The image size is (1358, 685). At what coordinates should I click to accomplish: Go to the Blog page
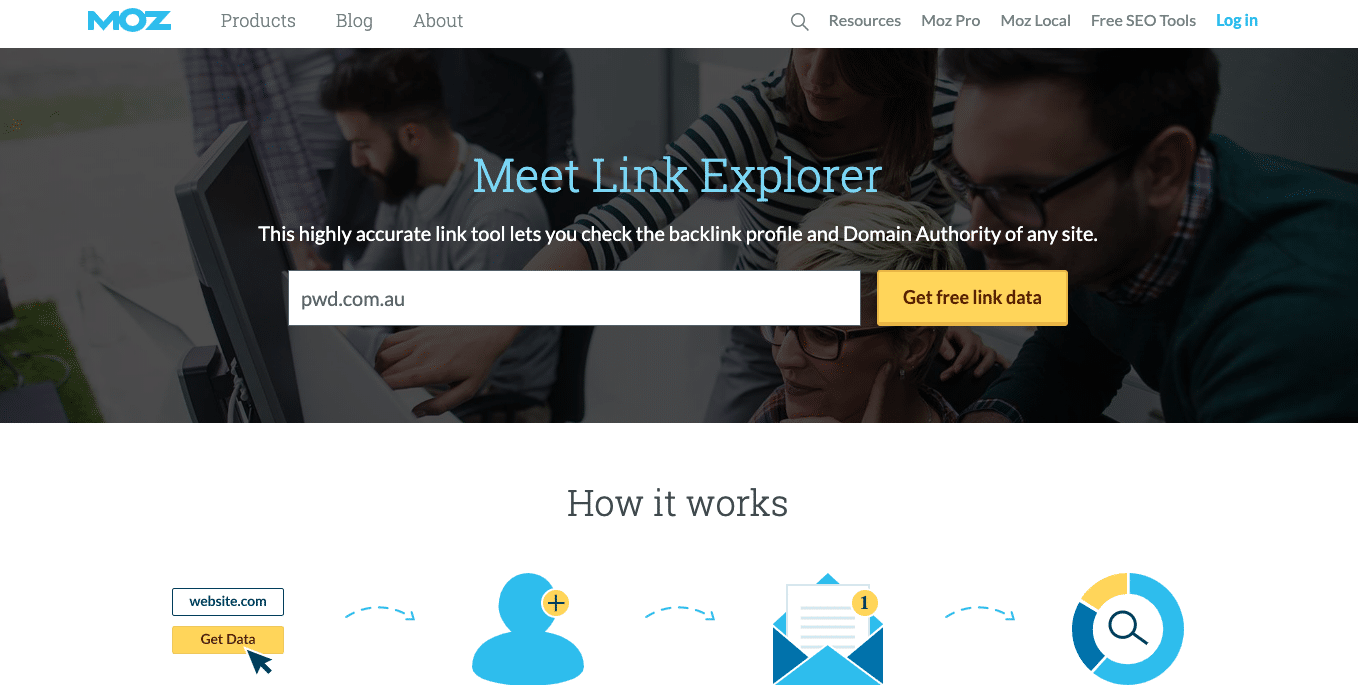pos(354,21)
